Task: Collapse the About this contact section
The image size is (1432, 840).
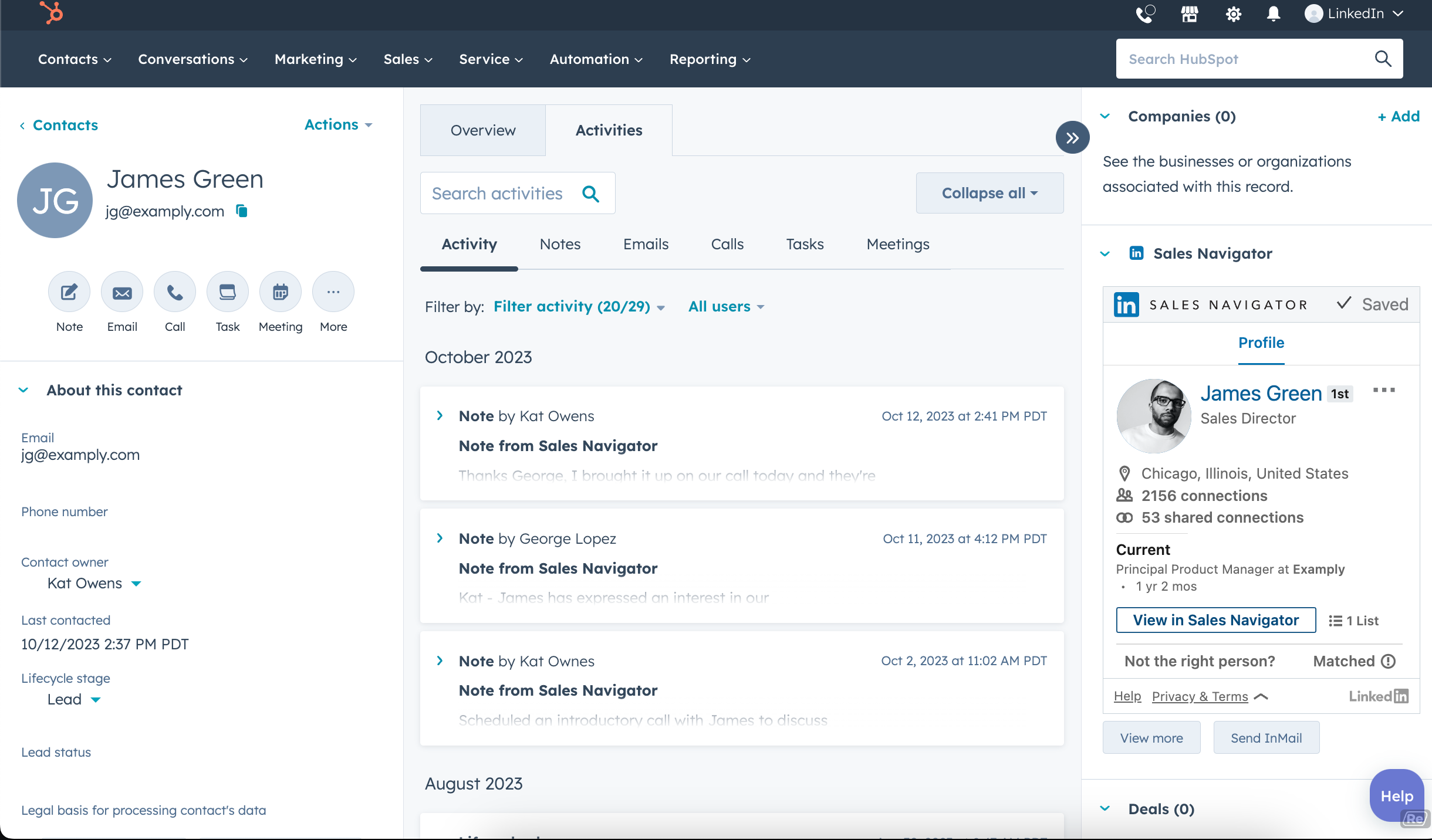Action: pos(23,390)
